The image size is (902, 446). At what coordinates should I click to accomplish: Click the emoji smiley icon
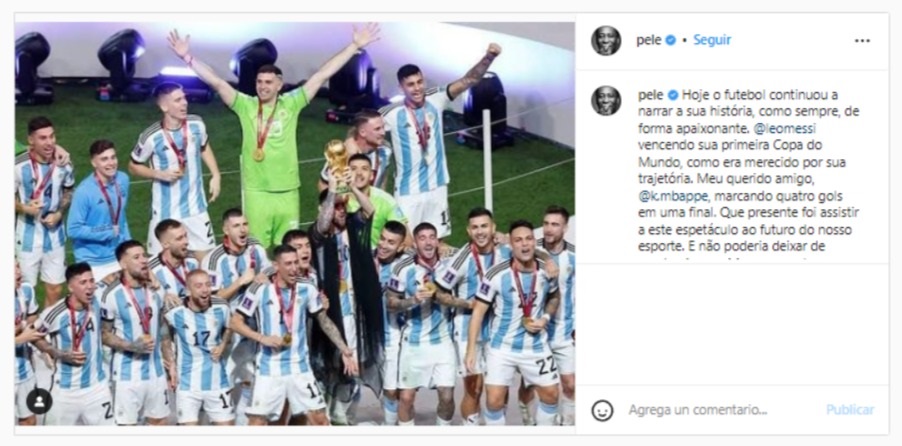602,410
